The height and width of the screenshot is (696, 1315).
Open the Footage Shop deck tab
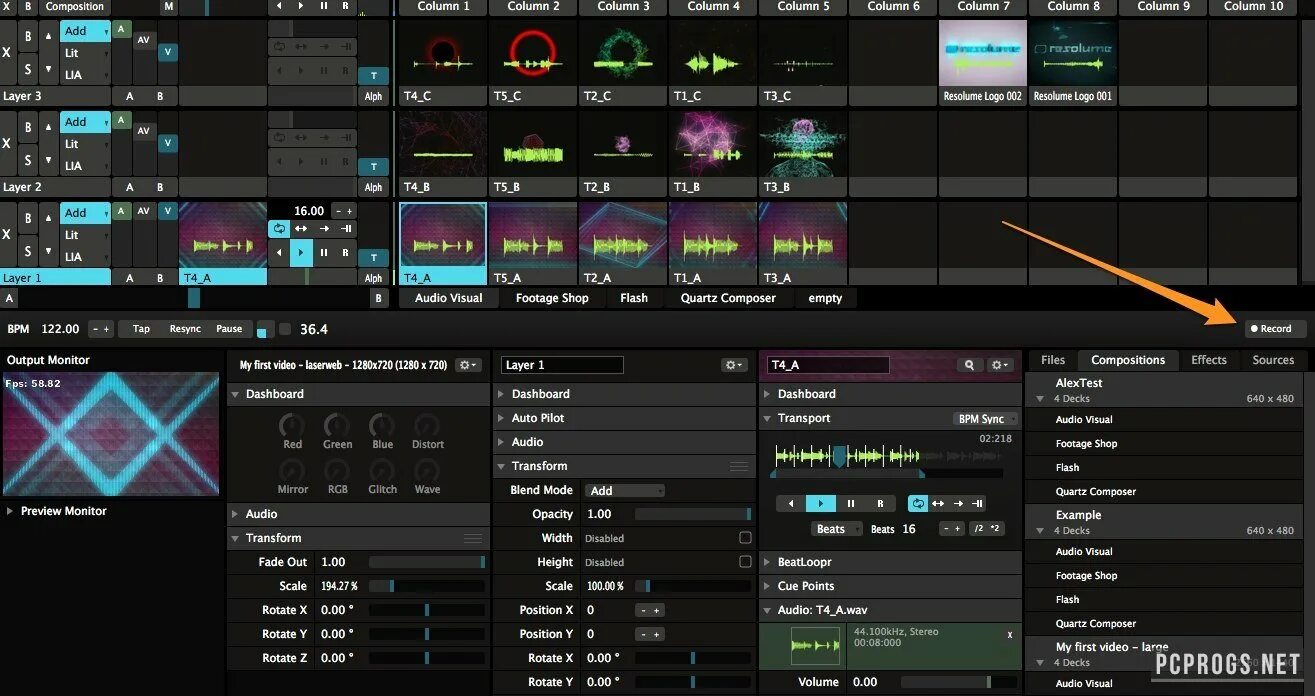pos(552,298)
